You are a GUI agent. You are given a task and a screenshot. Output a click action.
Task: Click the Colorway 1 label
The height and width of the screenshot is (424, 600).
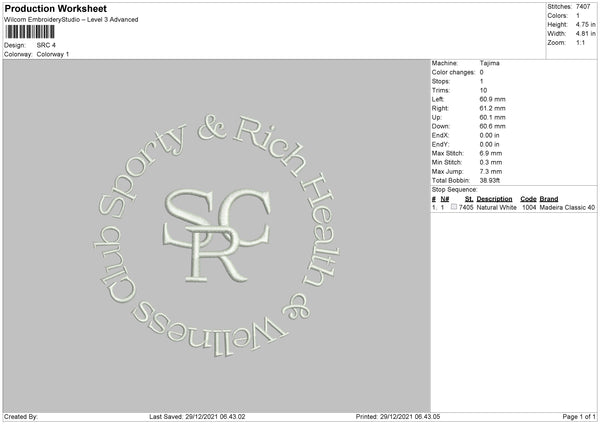point(53,54)
